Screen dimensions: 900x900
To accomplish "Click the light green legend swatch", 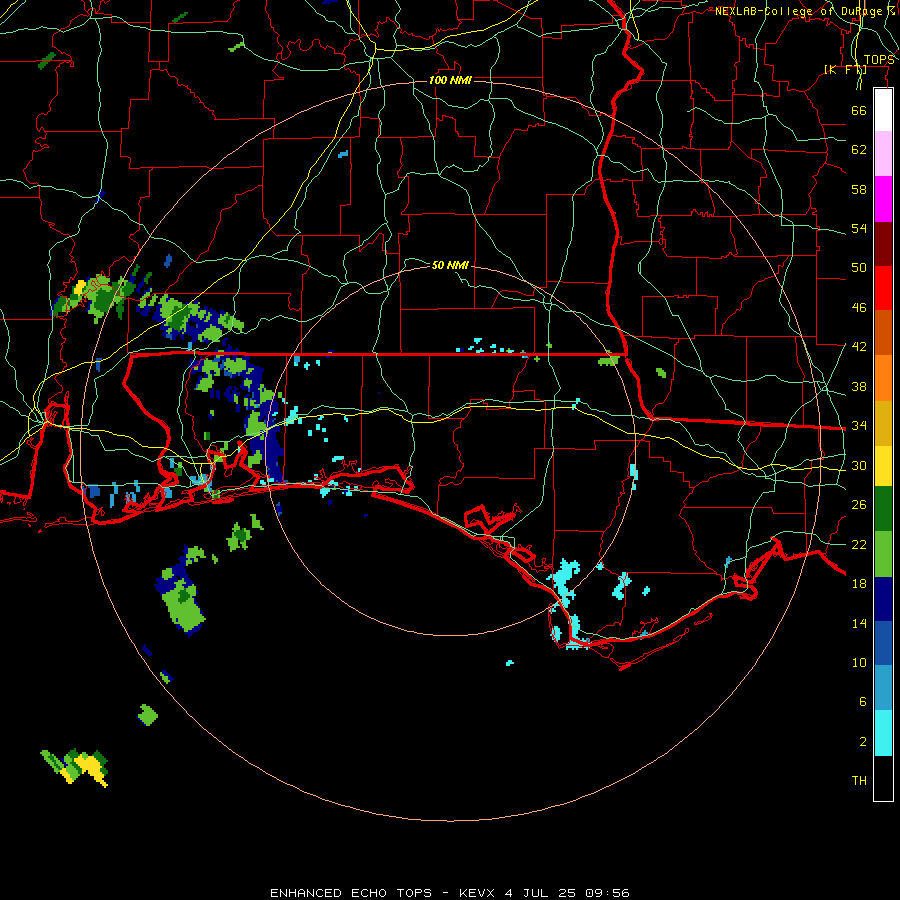I will point(883,554).
